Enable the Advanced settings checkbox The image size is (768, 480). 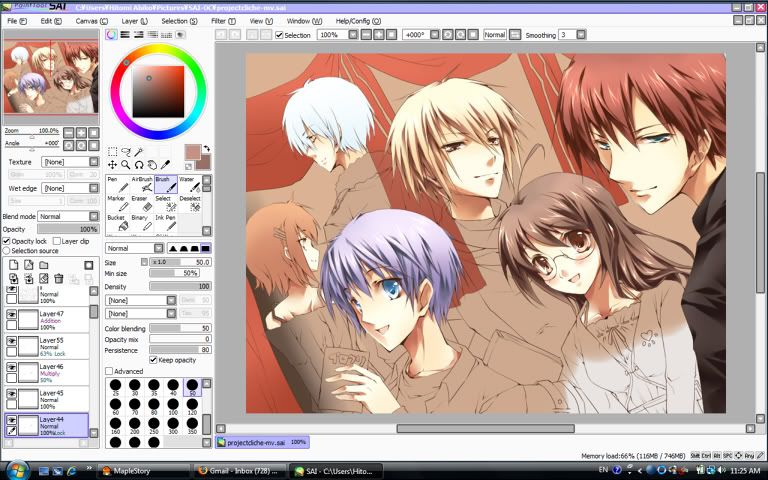tap(109, 371)
